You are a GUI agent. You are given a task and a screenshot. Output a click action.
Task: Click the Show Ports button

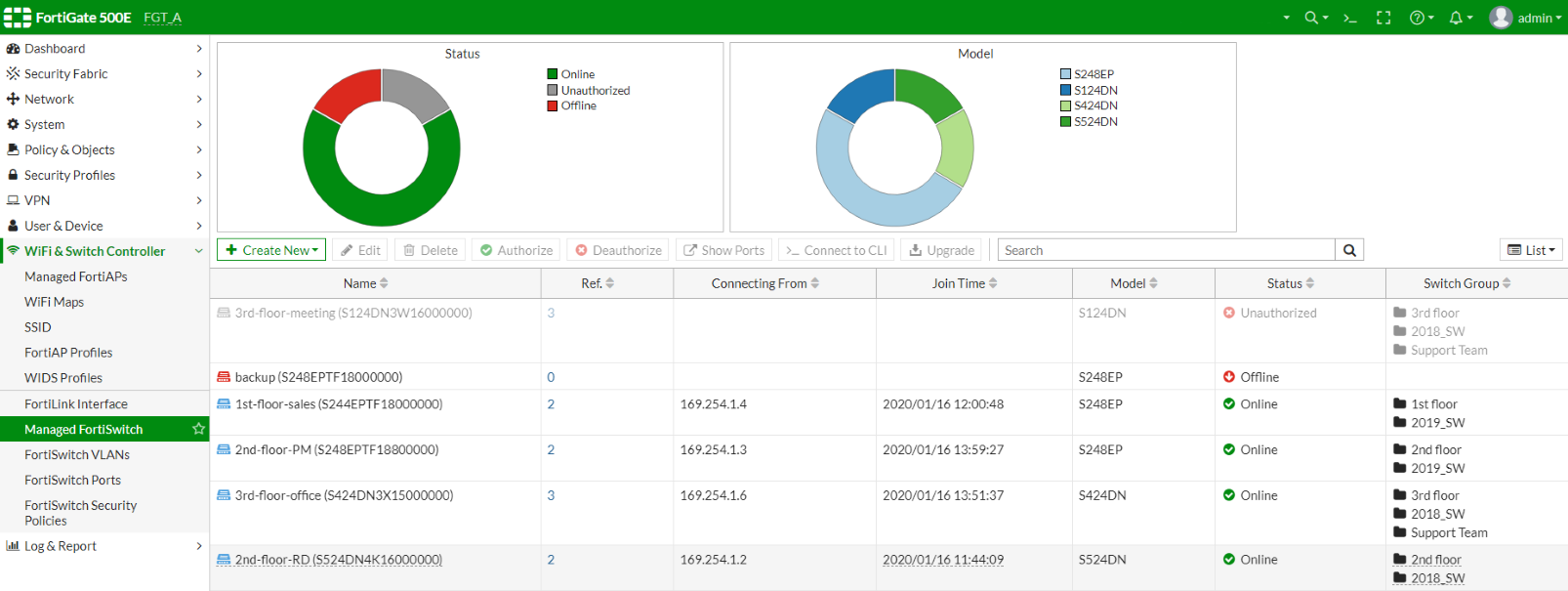coord(723,250)
